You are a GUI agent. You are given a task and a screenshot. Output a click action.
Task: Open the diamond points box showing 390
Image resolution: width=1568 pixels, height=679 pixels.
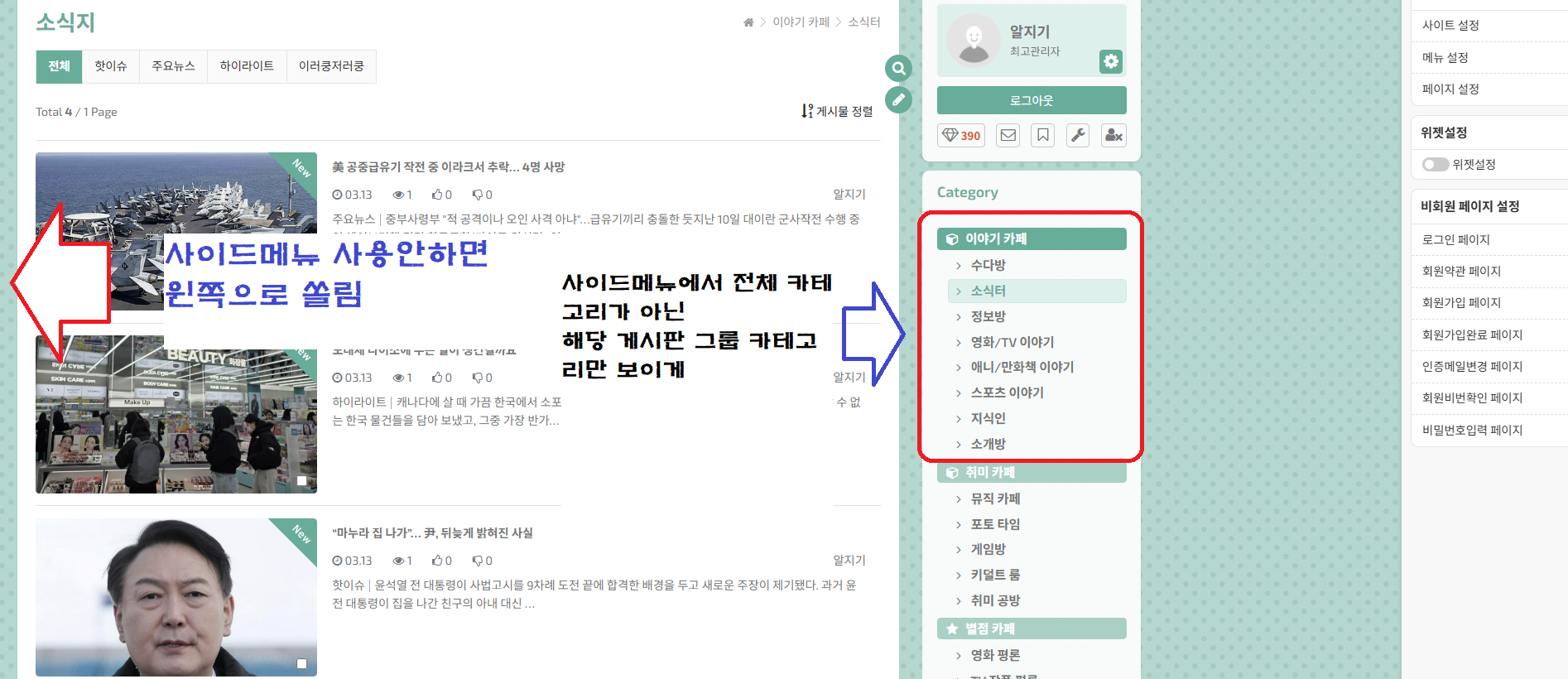(961, 136)
